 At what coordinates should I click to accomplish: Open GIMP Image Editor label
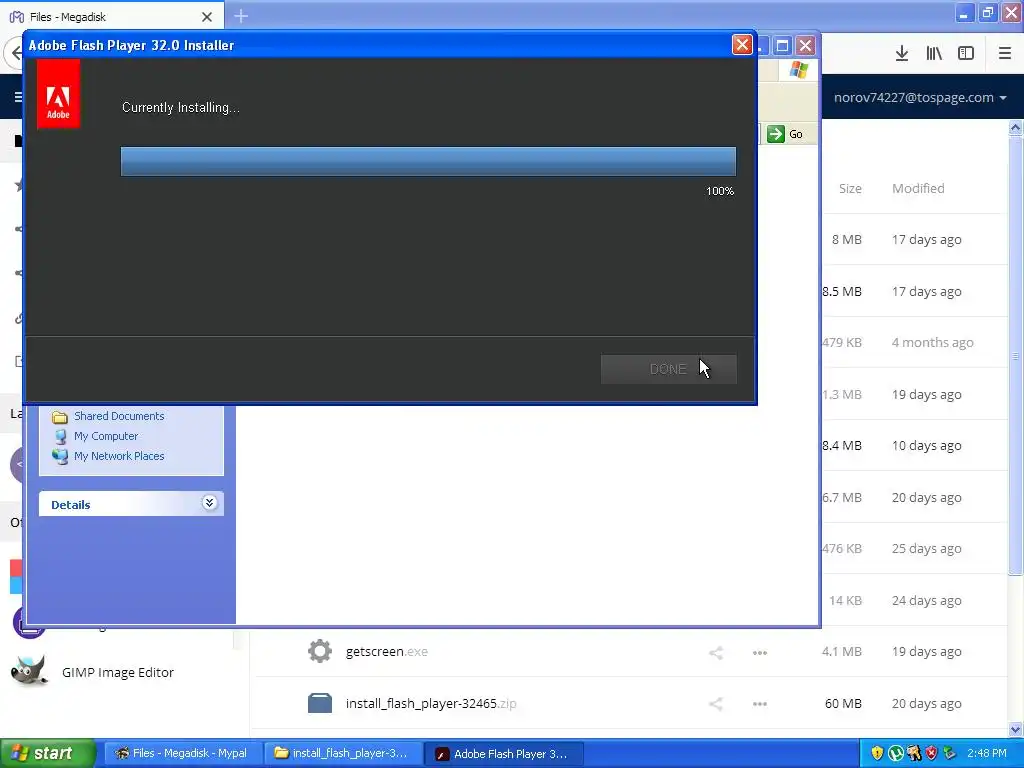(118, 672)
